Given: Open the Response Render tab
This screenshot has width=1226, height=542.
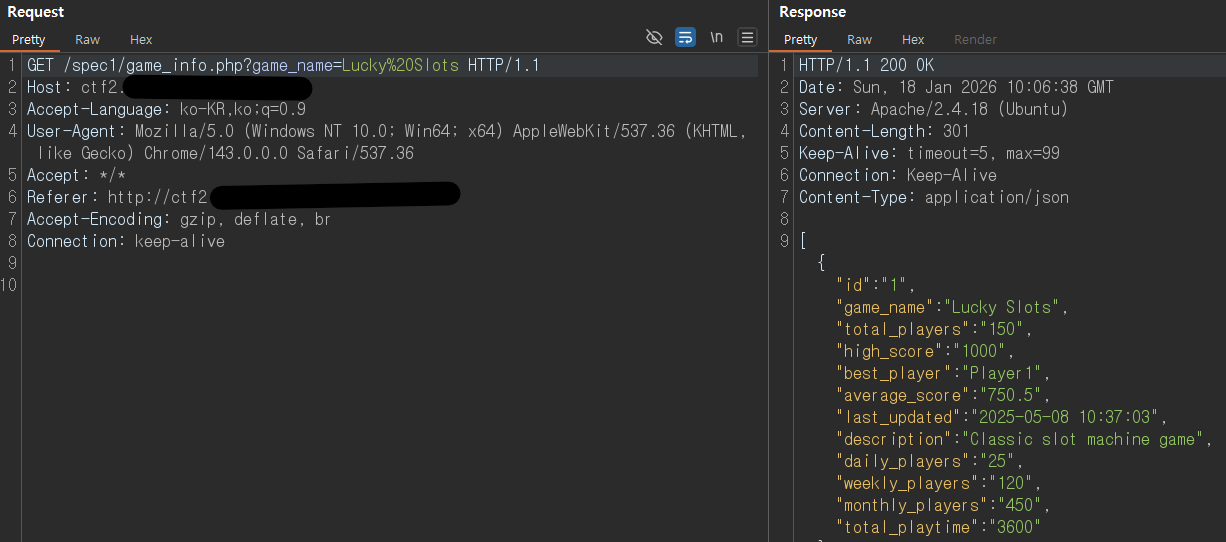Looking at the screenshot, I should [975, 40].
